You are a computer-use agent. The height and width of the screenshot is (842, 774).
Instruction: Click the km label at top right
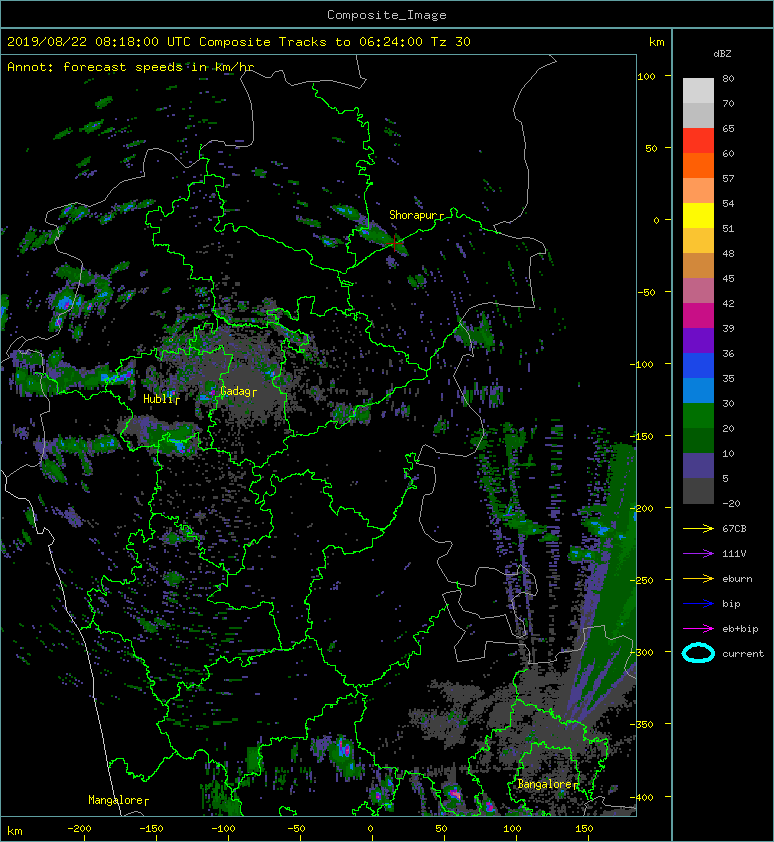(657, 42)
